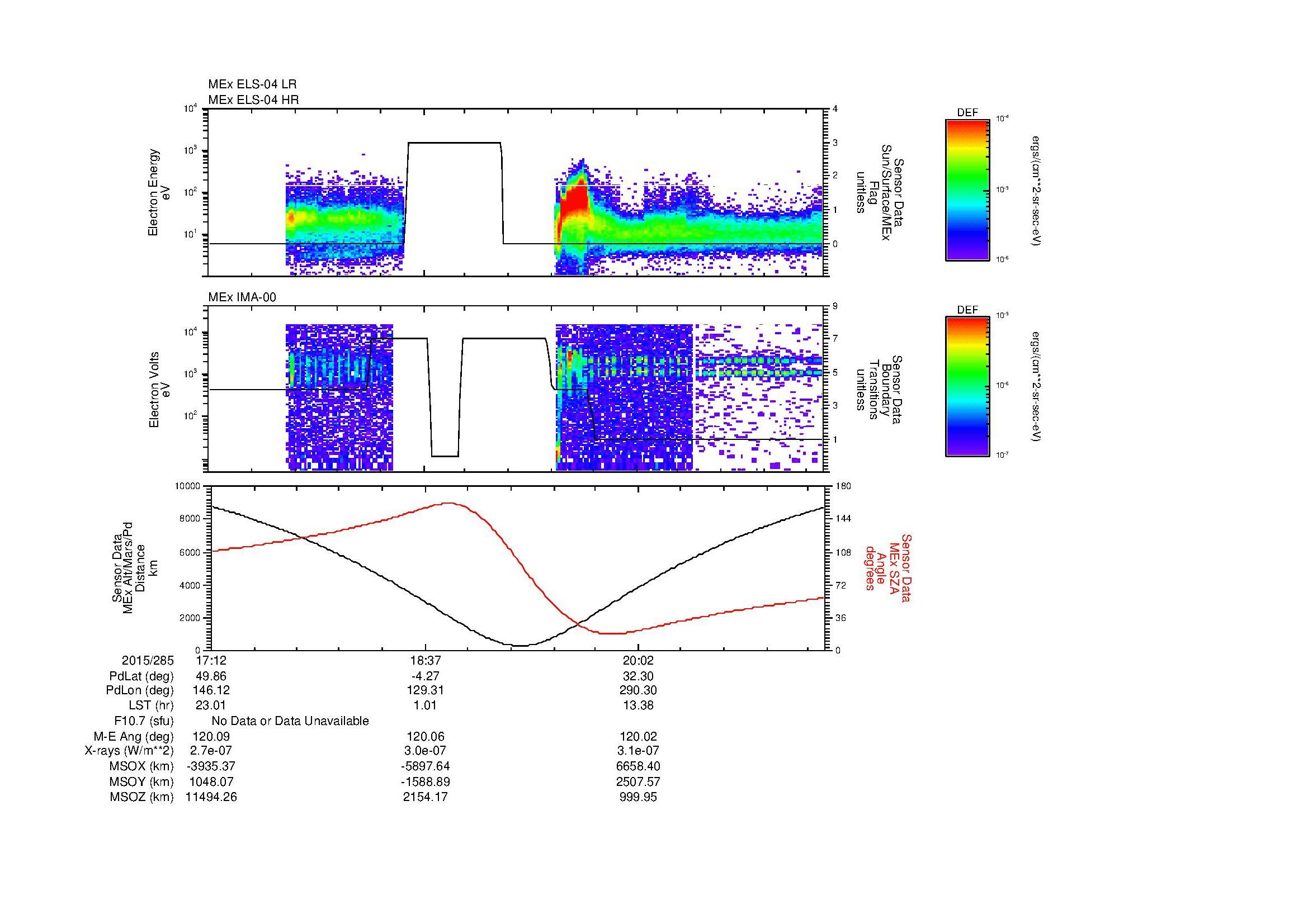Click the M-E Ang value 120.02

[639, 737]
